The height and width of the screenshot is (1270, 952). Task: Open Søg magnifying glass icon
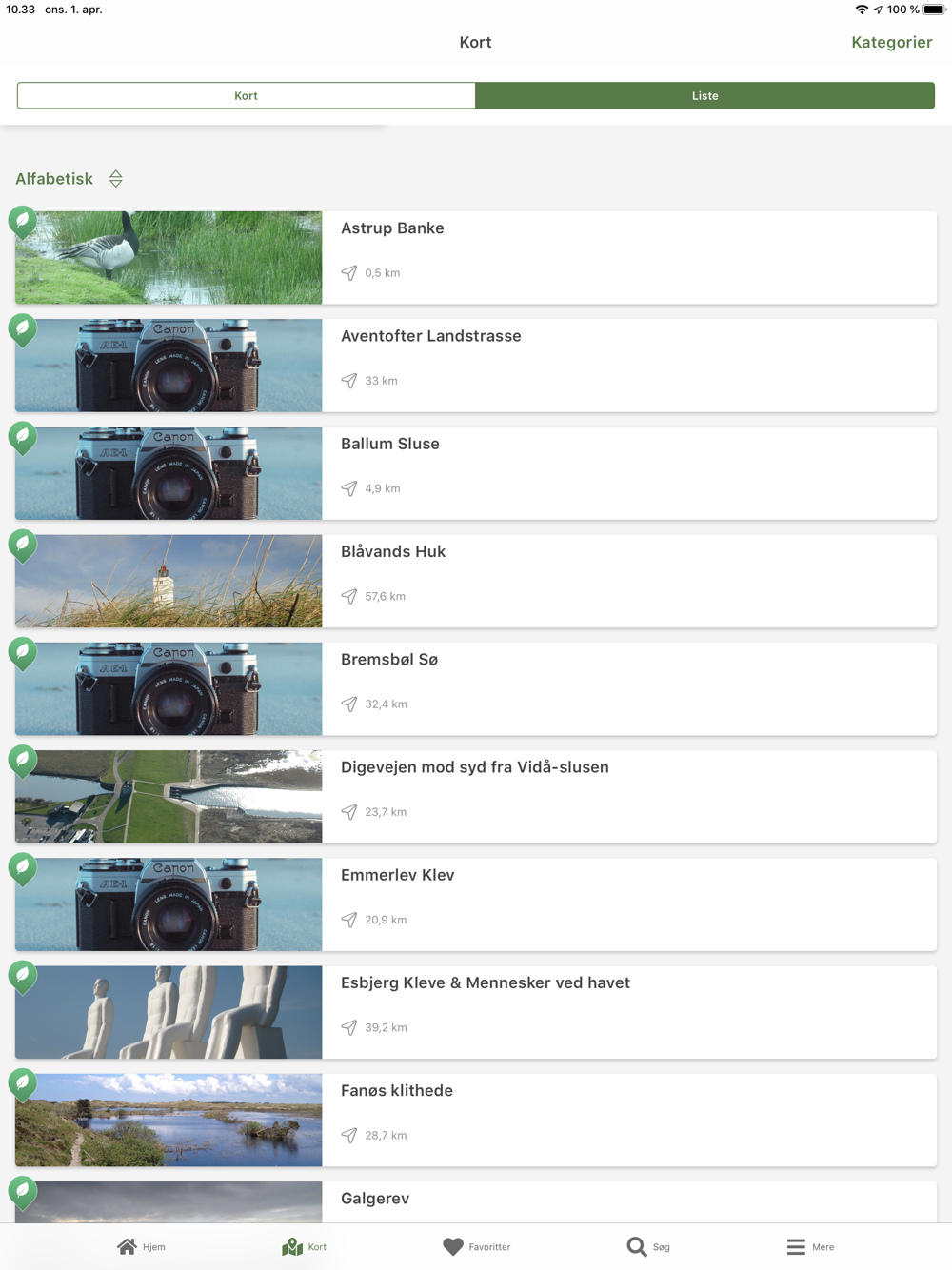636,1246
